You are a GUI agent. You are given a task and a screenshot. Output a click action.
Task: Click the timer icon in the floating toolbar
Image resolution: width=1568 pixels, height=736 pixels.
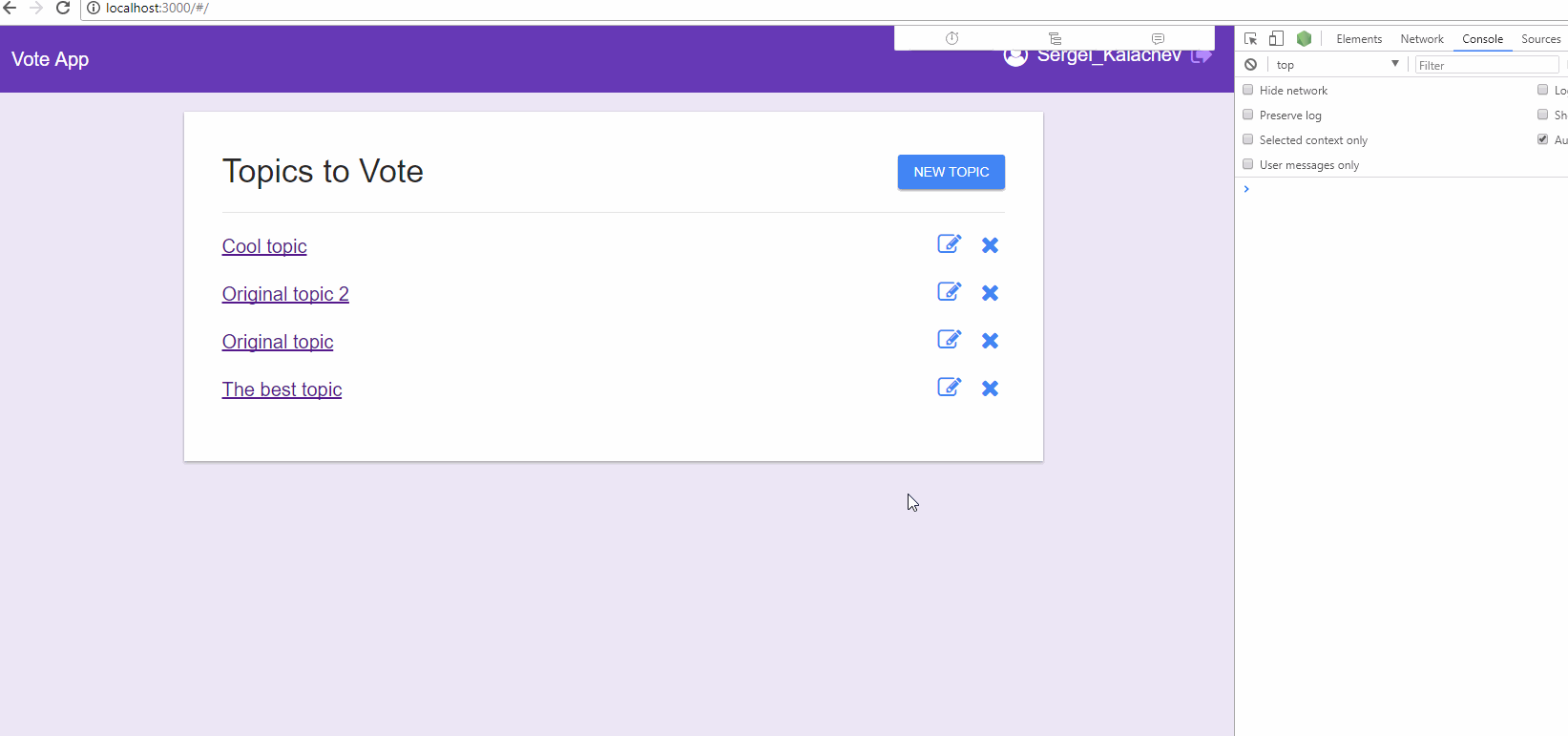(951, 38)
